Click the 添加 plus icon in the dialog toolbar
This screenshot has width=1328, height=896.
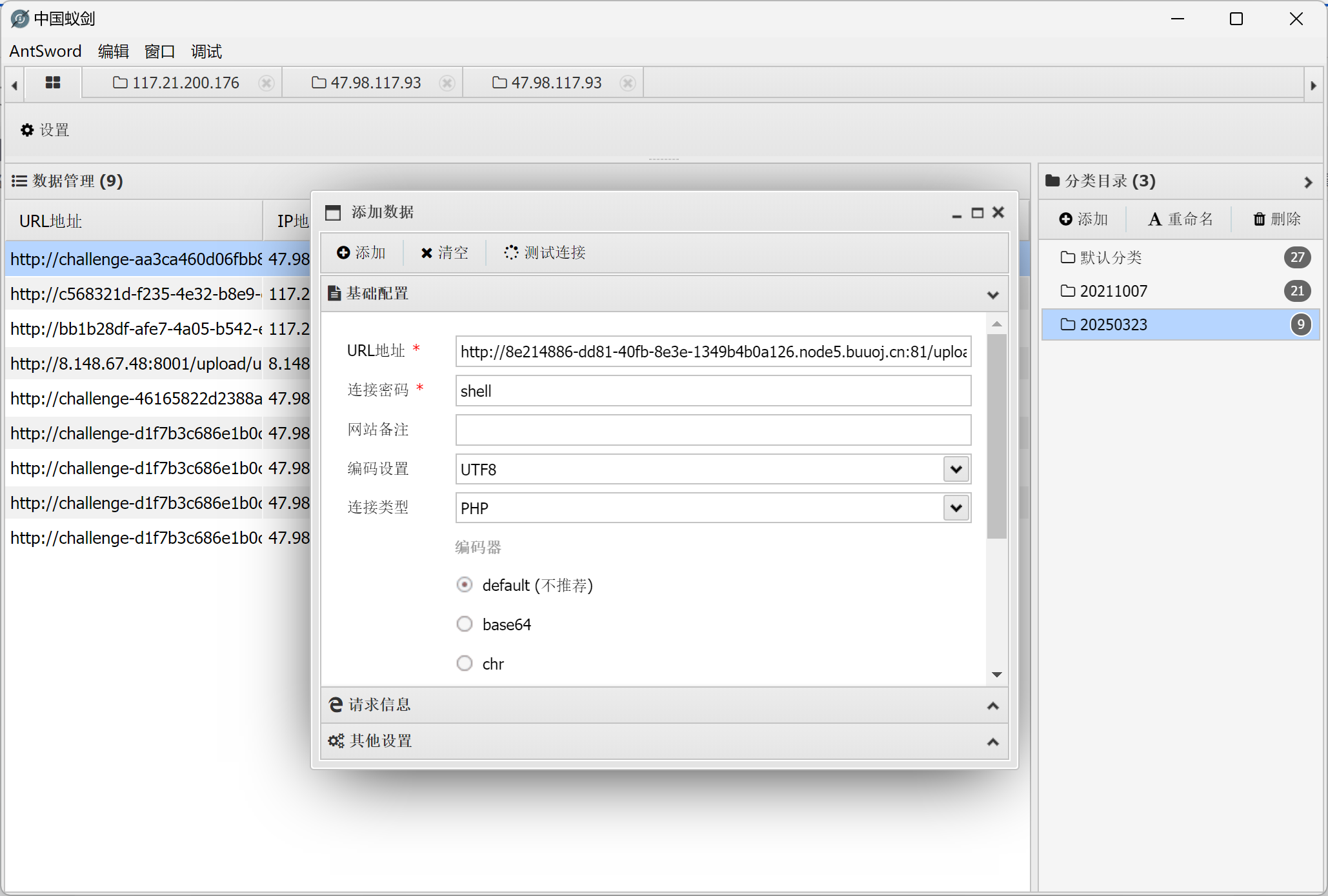pos(344,253)
